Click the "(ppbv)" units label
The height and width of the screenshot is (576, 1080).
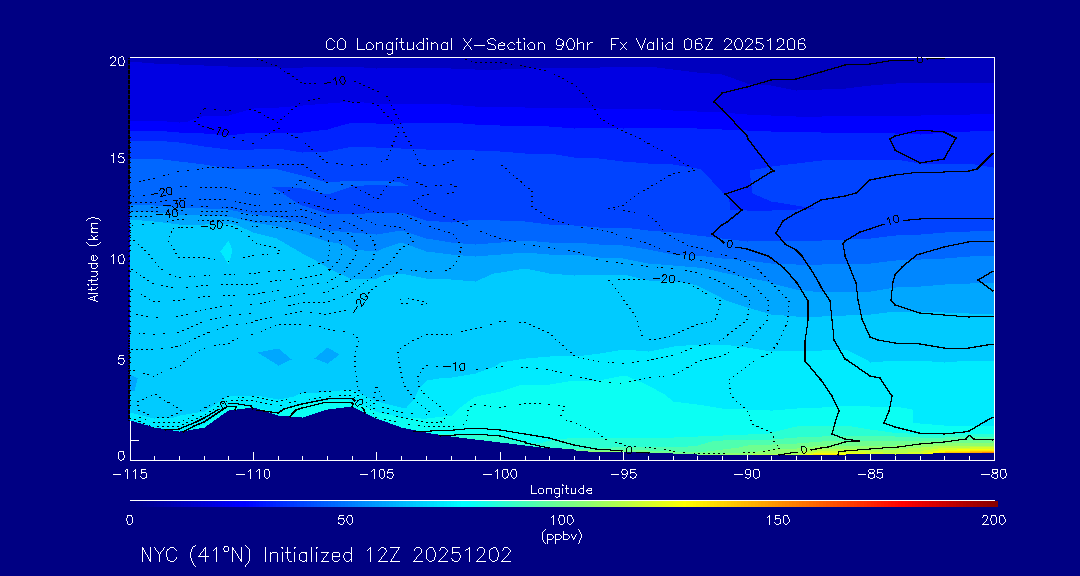tap(563, 535)
